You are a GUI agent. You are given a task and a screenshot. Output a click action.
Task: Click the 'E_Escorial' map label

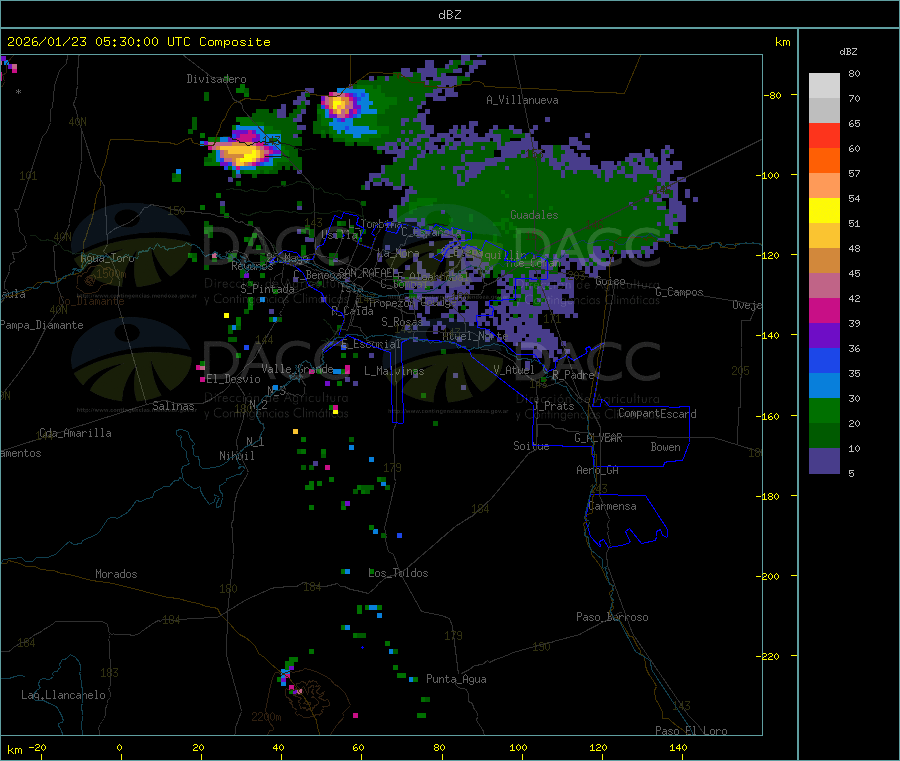371,344
